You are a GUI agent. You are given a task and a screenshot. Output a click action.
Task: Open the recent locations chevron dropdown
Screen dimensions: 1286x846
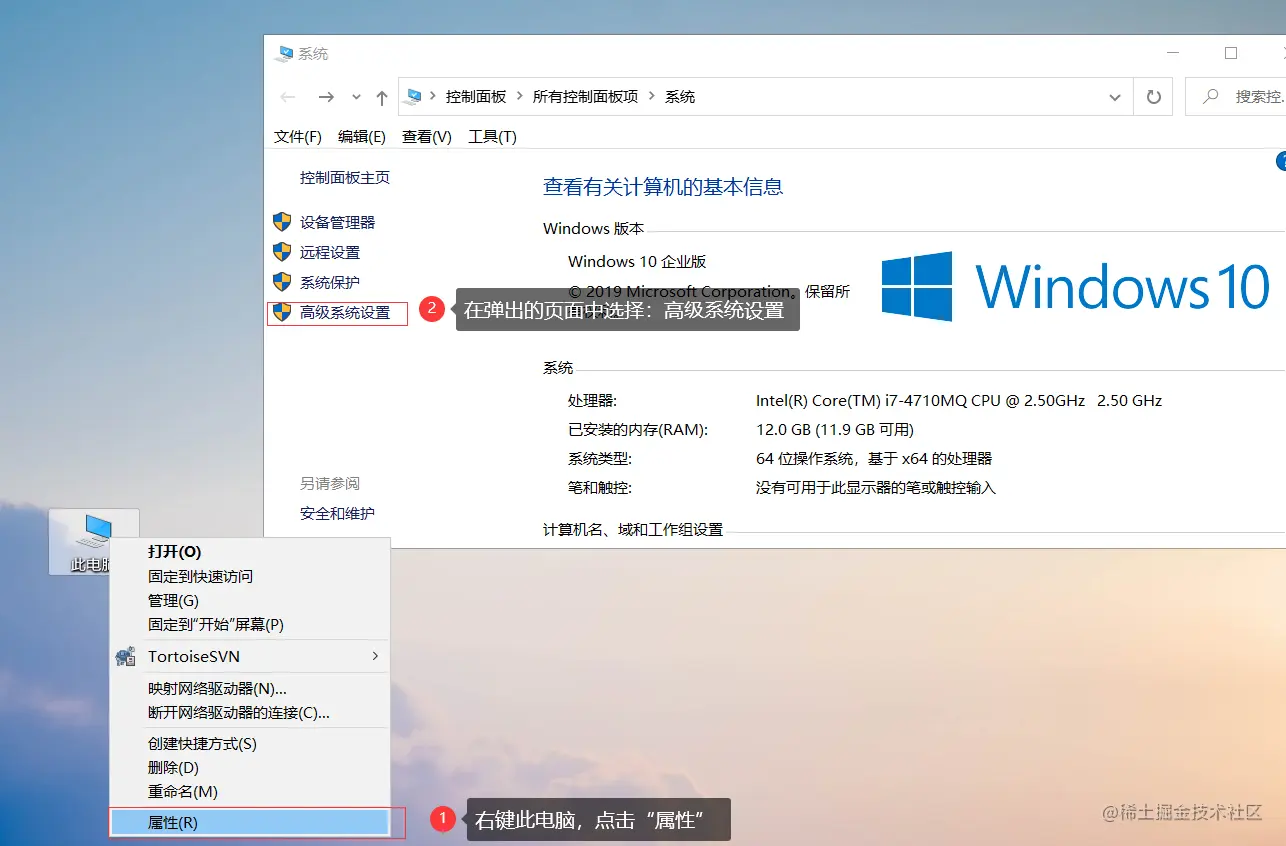pos(356,97)
